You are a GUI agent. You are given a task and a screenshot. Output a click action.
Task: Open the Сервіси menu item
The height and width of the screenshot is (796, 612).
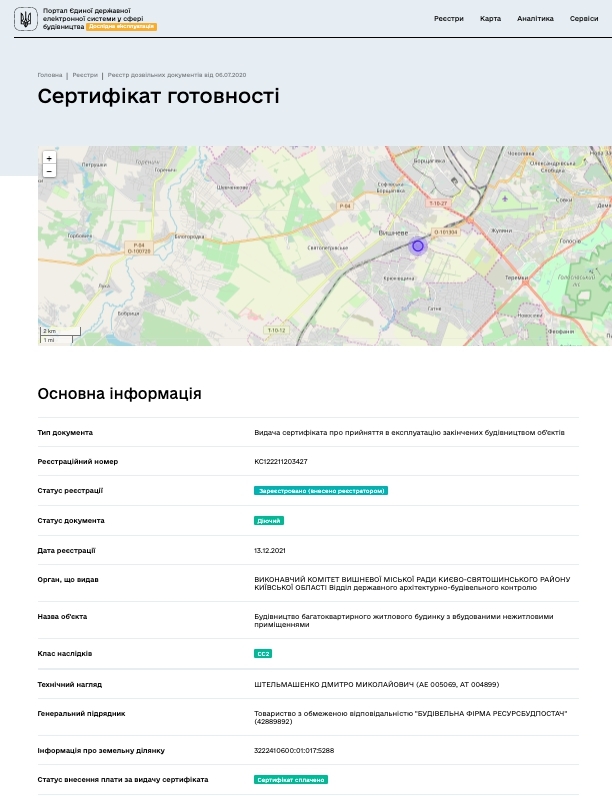point(584,19)
